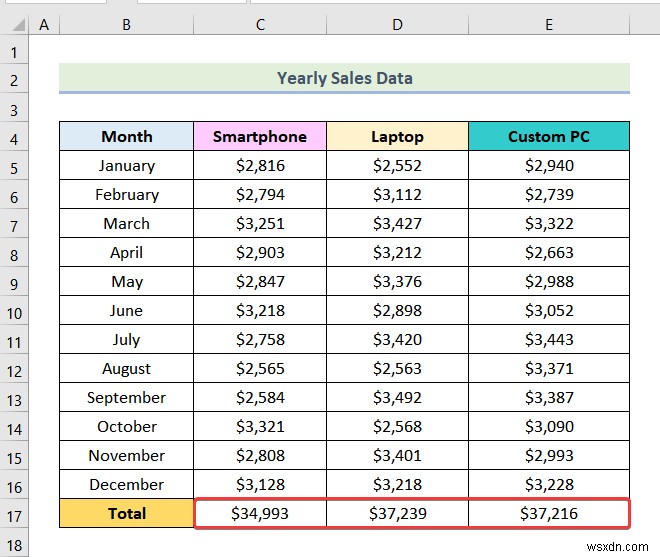The height and width of the screenshot is (557, 660).
Task: Select column C header
Action: pyautogui.click(x=260, y=23)
